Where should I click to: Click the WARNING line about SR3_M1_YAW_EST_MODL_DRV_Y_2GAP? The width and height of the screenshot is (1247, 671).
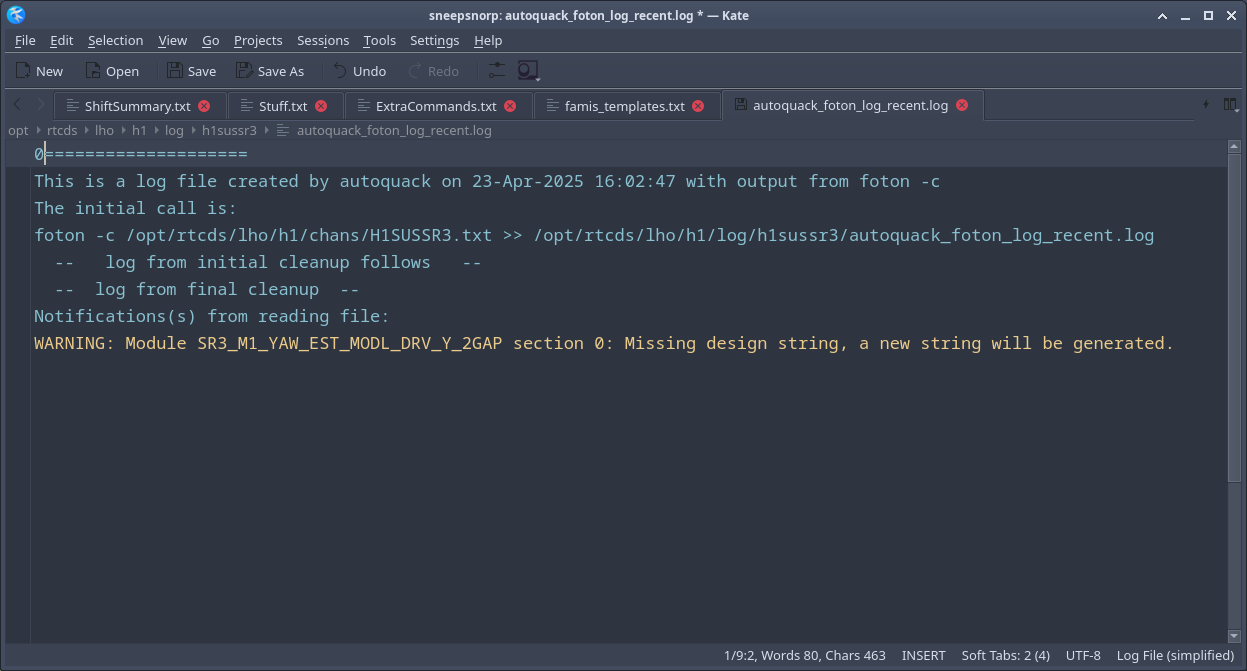pos(604,343)
